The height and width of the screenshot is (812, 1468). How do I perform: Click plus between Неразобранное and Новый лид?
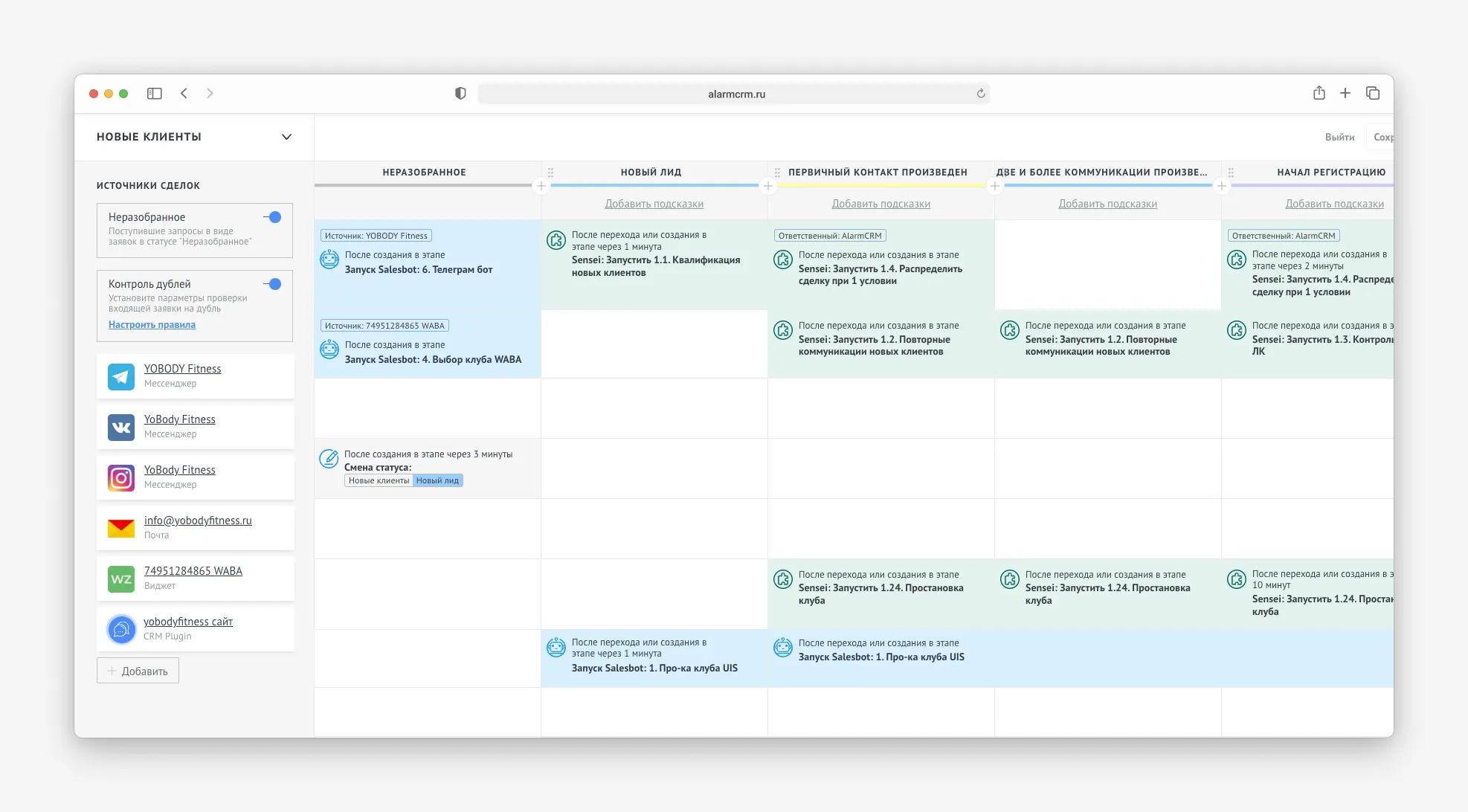pyautogui.click(x=541, y=186)
